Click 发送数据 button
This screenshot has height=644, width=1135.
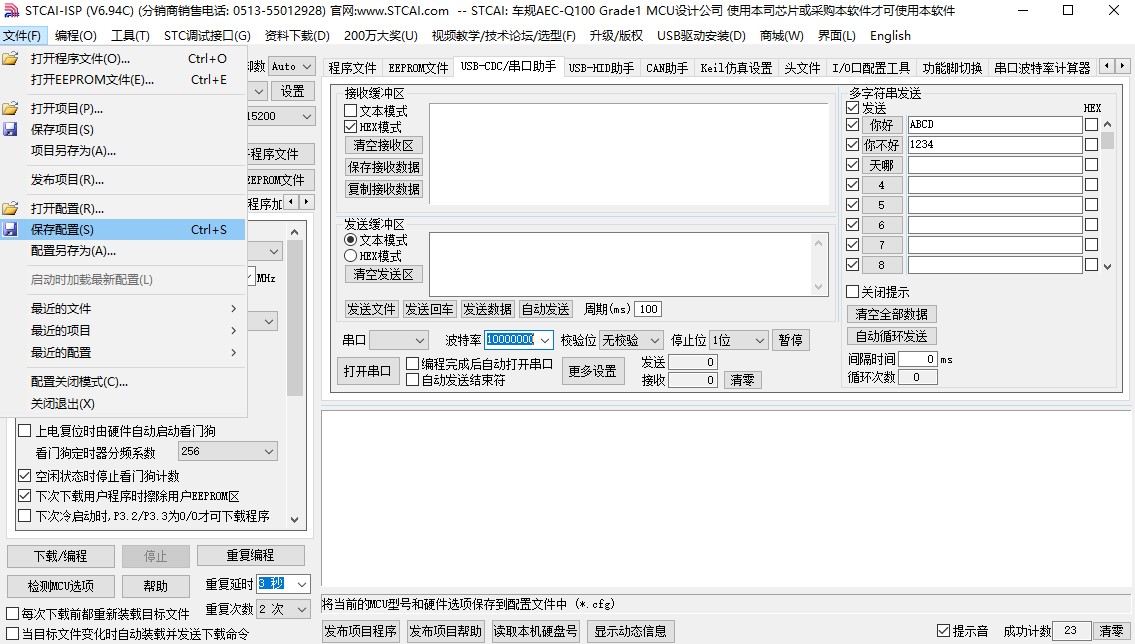[x=487, y=309]
